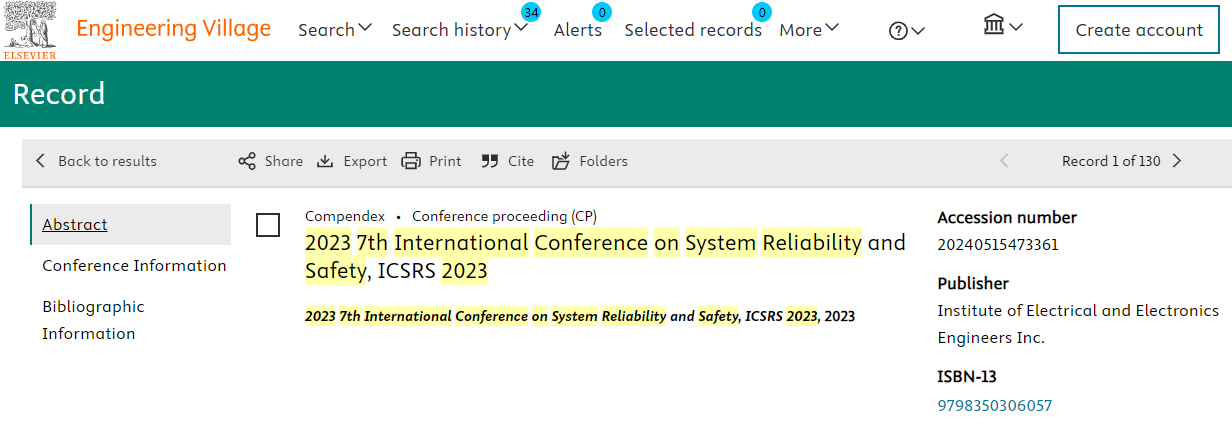
Task: Go to next record arrow
Action: coord(1177,161)
